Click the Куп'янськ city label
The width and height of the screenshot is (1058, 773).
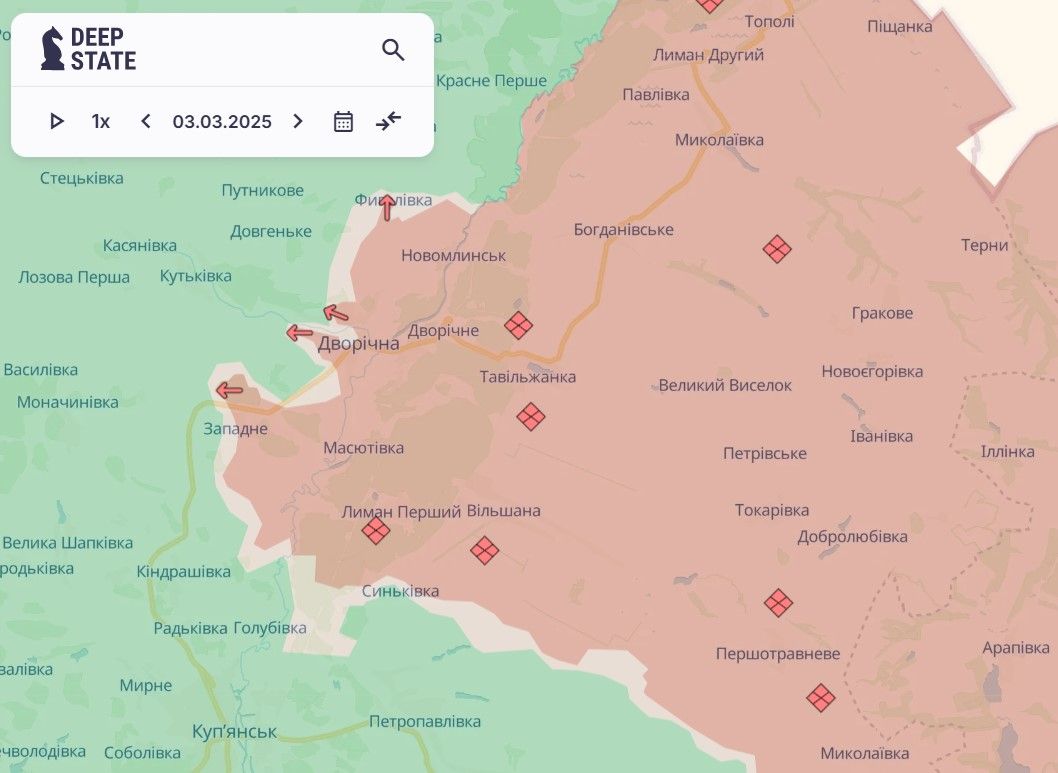tap(234, 731)
